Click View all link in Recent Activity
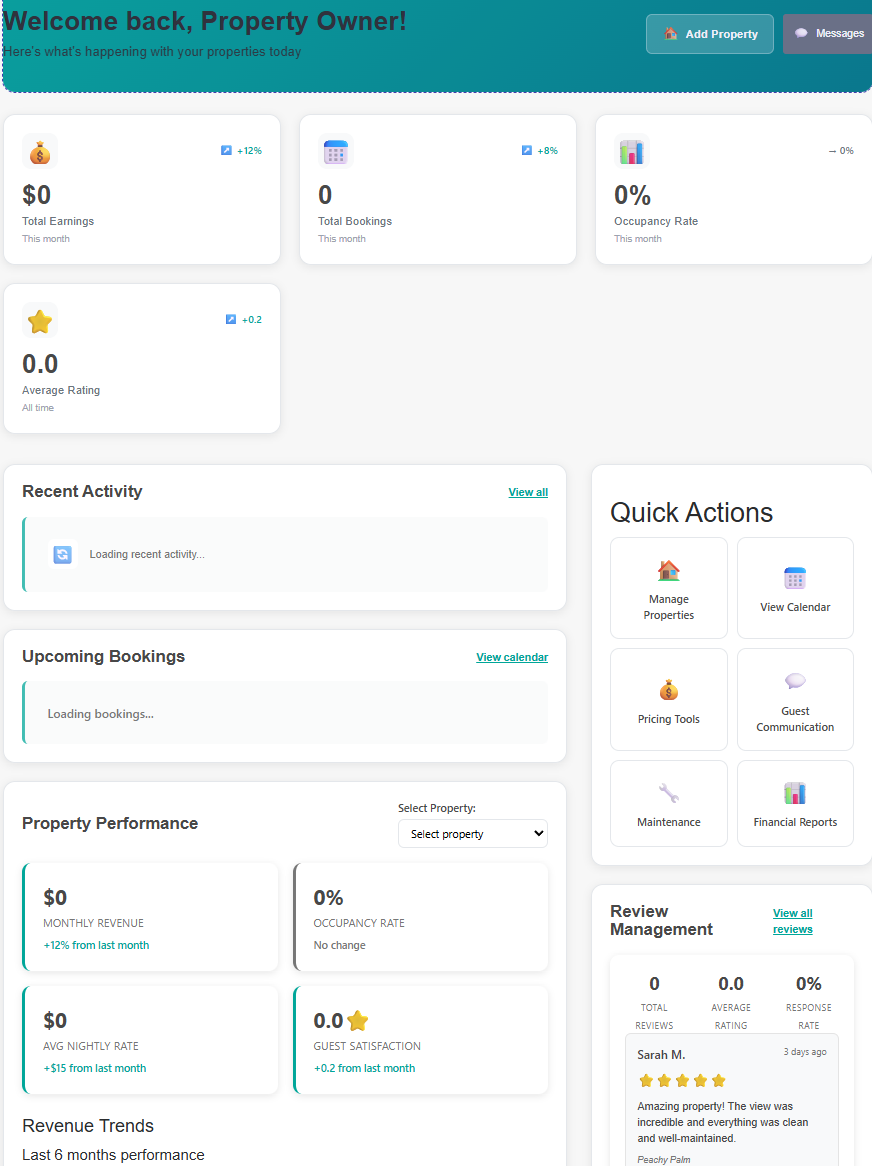 point(528,492)
